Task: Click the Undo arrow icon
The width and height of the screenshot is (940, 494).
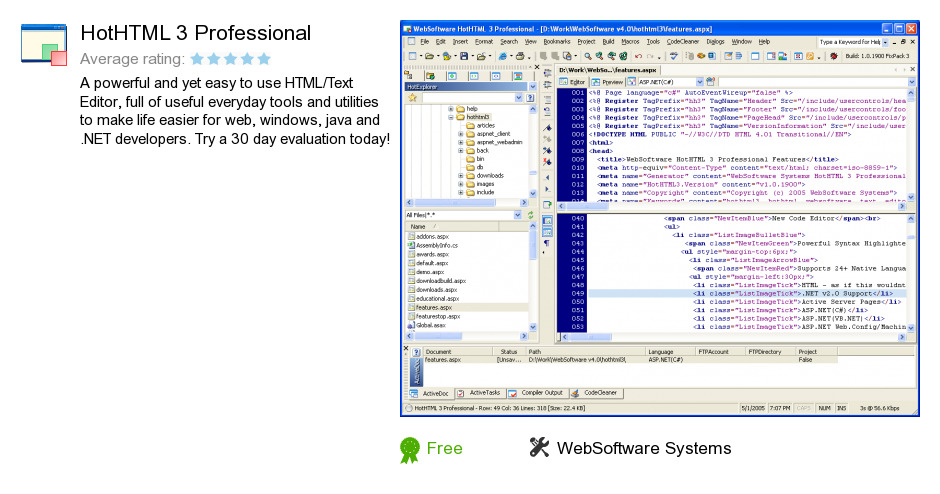Action: 638,56
